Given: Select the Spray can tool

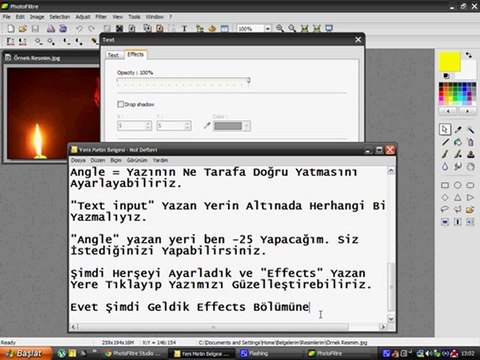Looking at the screenshot, I should tap(471, 142).
